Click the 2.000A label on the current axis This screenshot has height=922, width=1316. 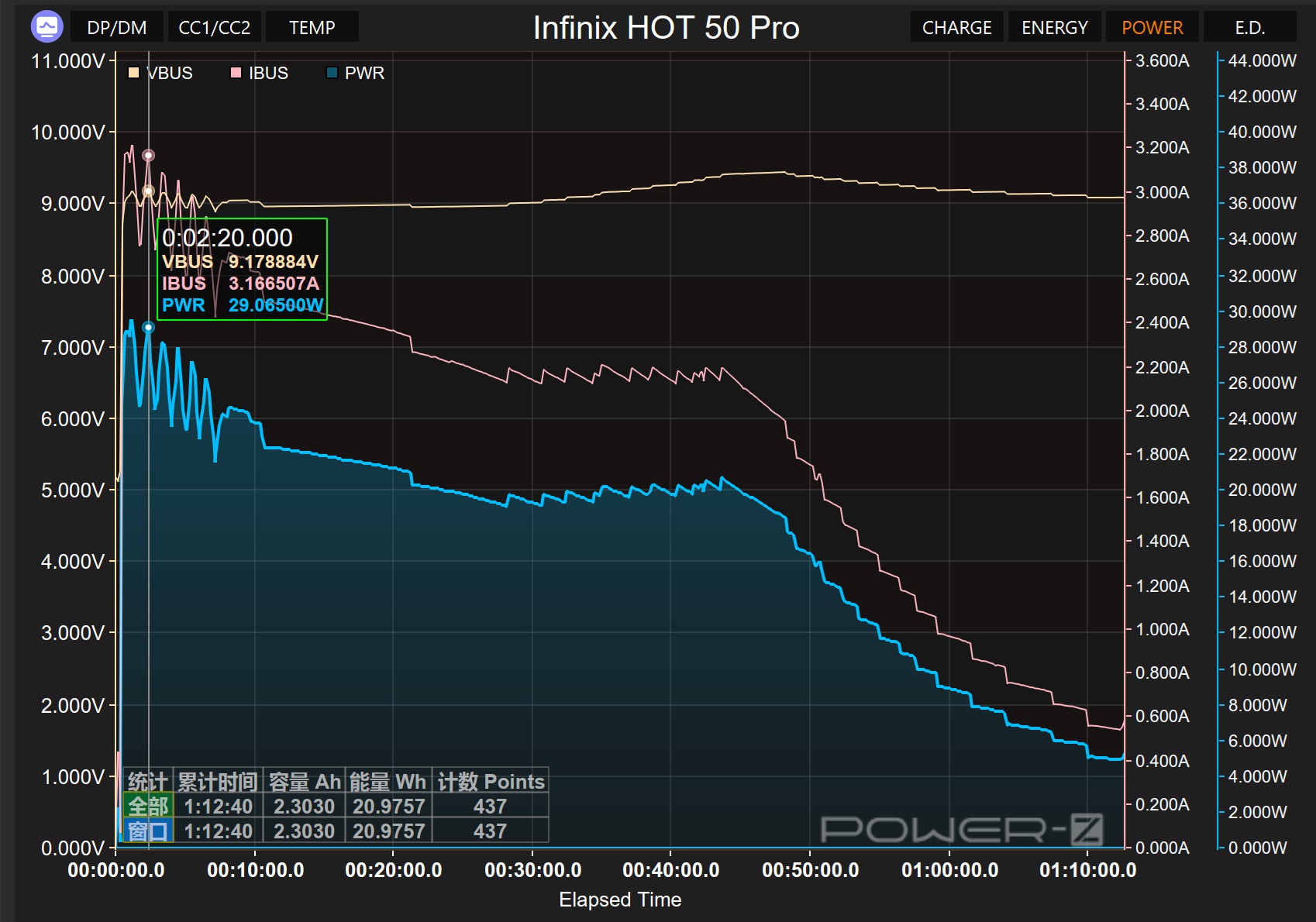[1162, 411]
